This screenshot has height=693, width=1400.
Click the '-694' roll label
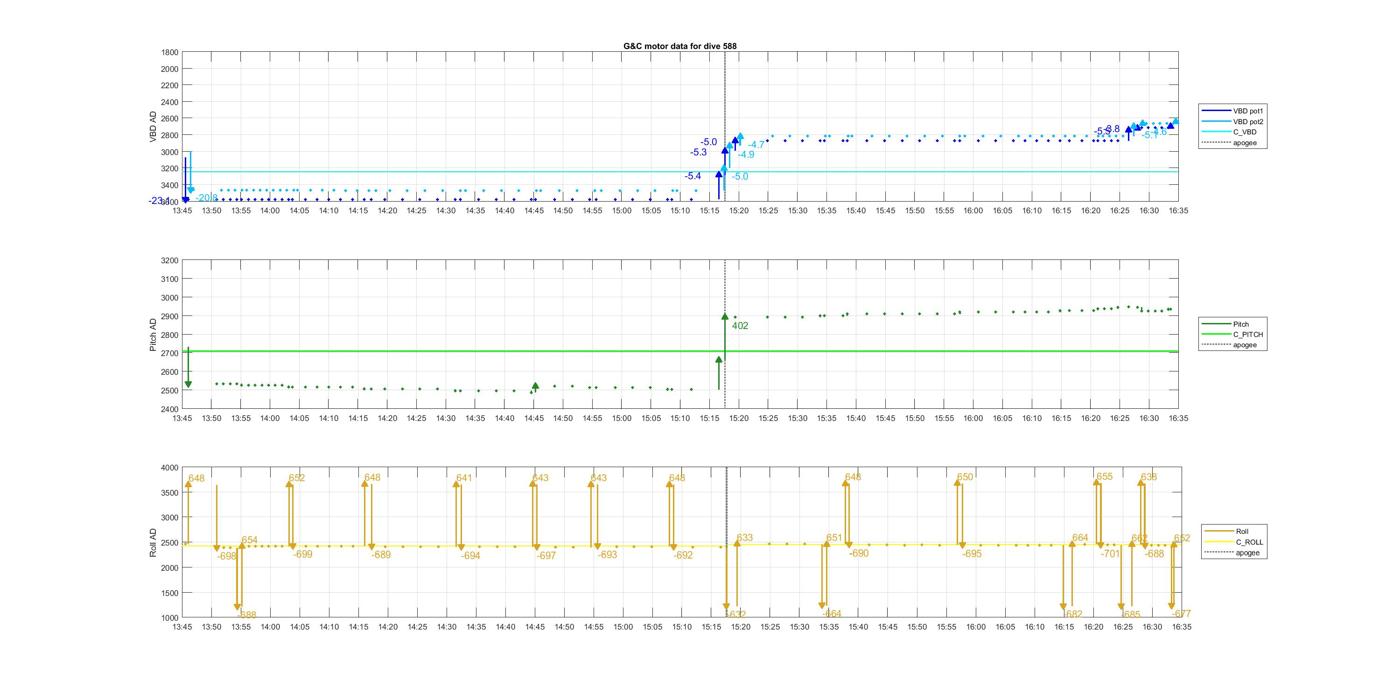pos(470,556)
